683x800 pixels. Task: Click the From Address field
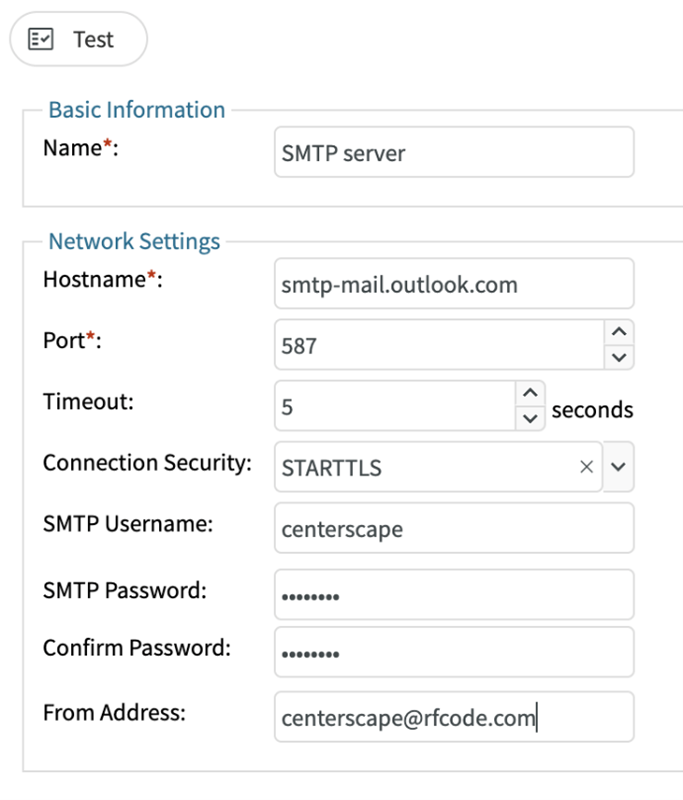pyautogui.click(x=453, y=717)
